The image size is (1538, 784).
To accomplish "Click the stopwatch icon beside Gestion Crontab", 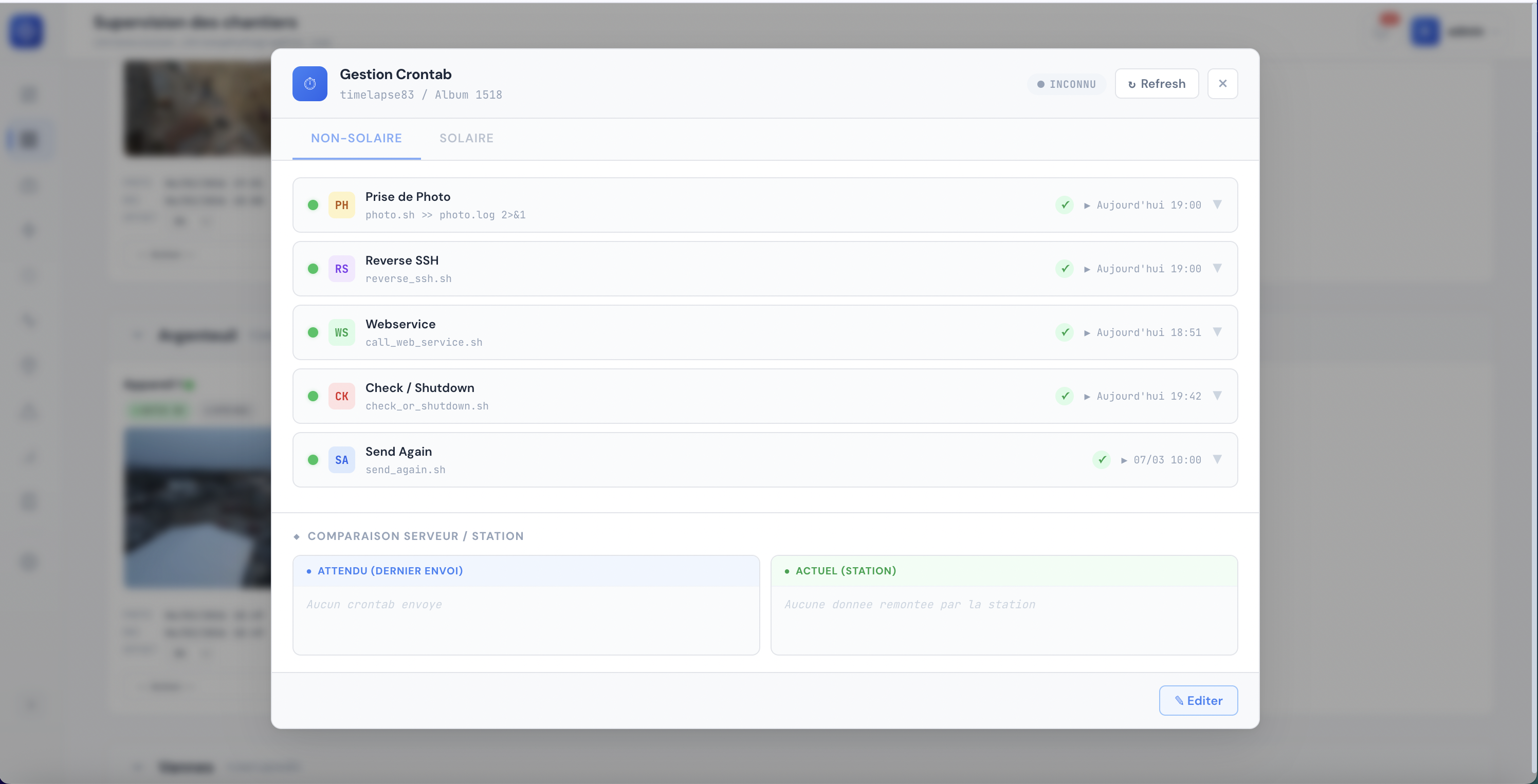I will tap(309, 84).
